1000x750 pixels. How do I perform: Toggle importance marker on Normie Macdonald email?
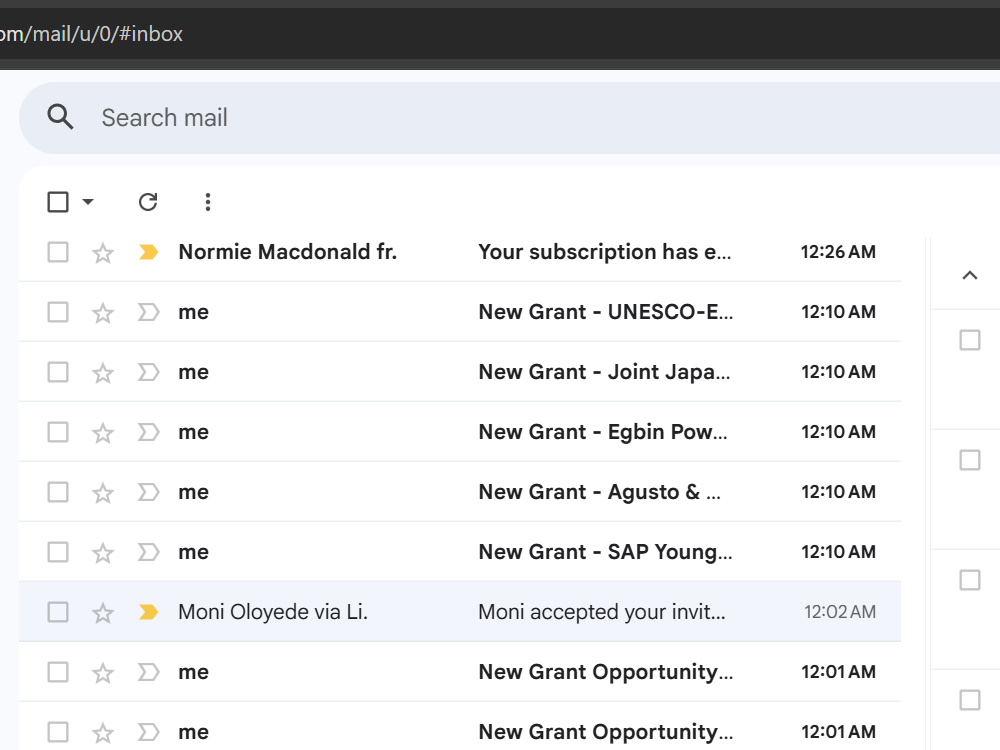click(148, 253)
